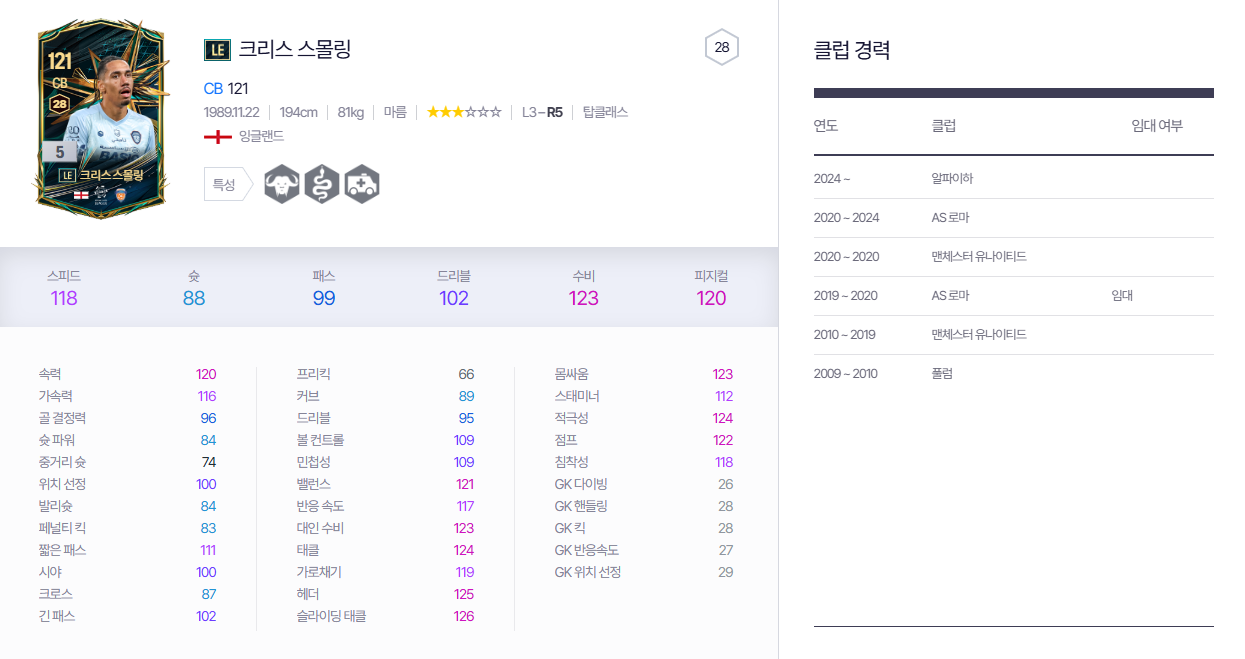Screen dimensions: 1245x659
Task: Click the 2010 ~ 2019 맨체스터 유나이티드 row
Action: (1014, 335)
